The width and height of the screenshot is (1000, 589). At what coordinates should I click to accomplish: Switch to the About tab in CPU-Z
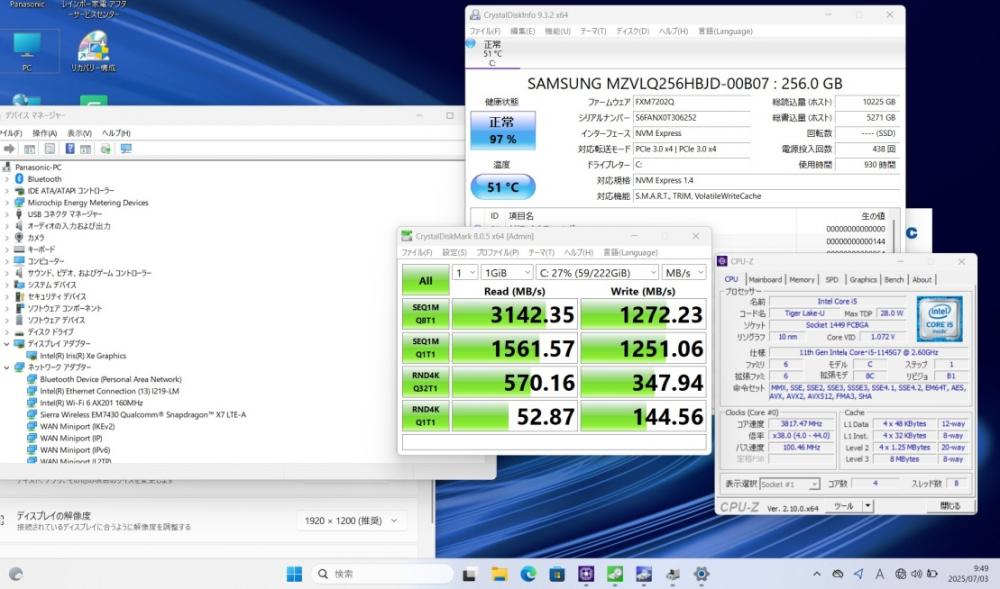click(922, 279)
